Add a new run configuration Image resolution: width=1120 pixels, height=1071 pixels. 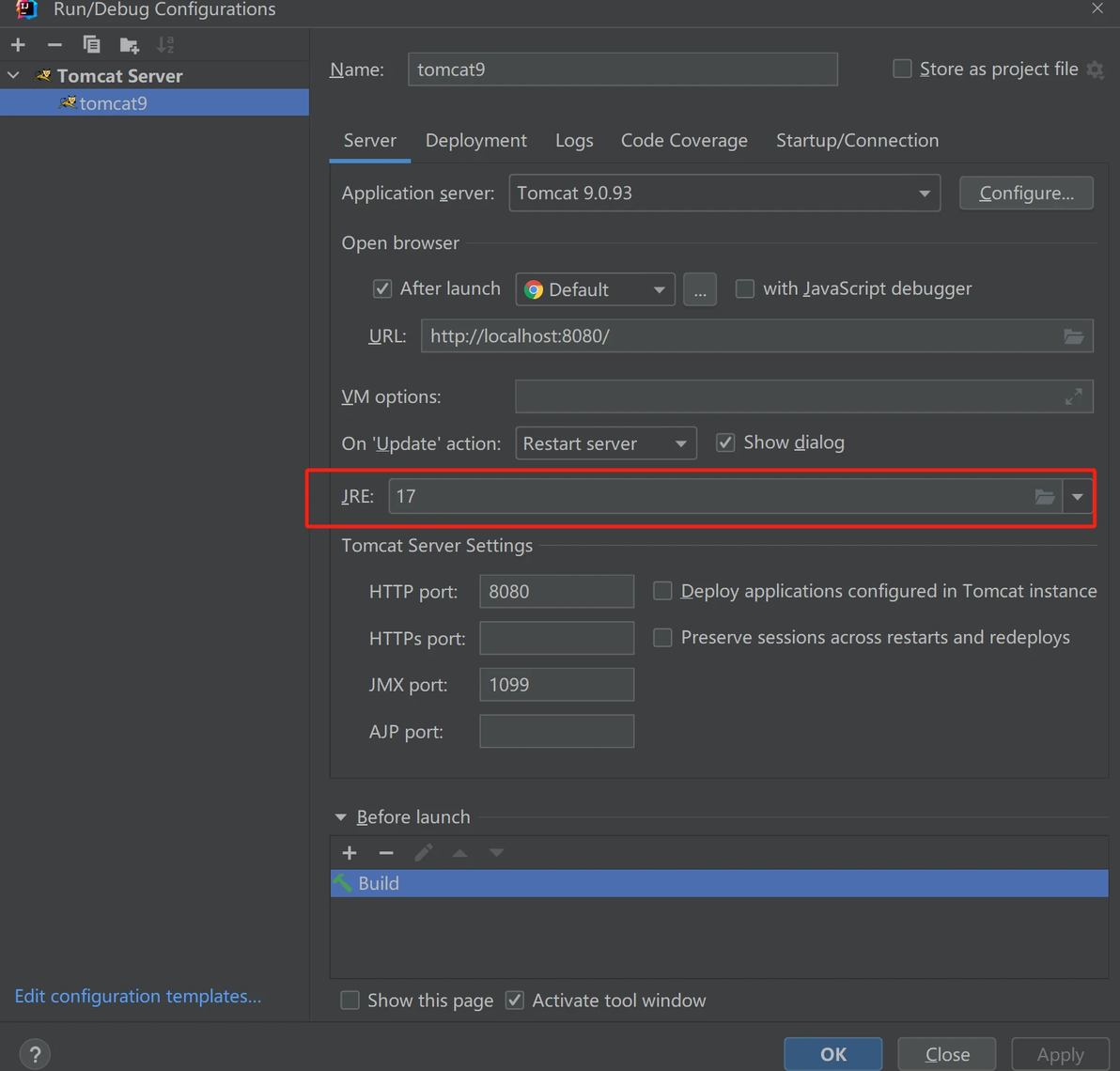point(18,45)
